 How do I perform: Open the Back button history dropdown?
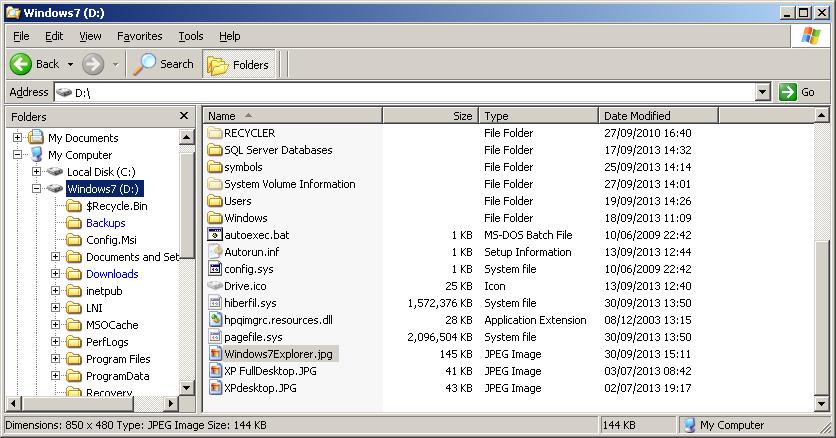[x=70, y=64]
